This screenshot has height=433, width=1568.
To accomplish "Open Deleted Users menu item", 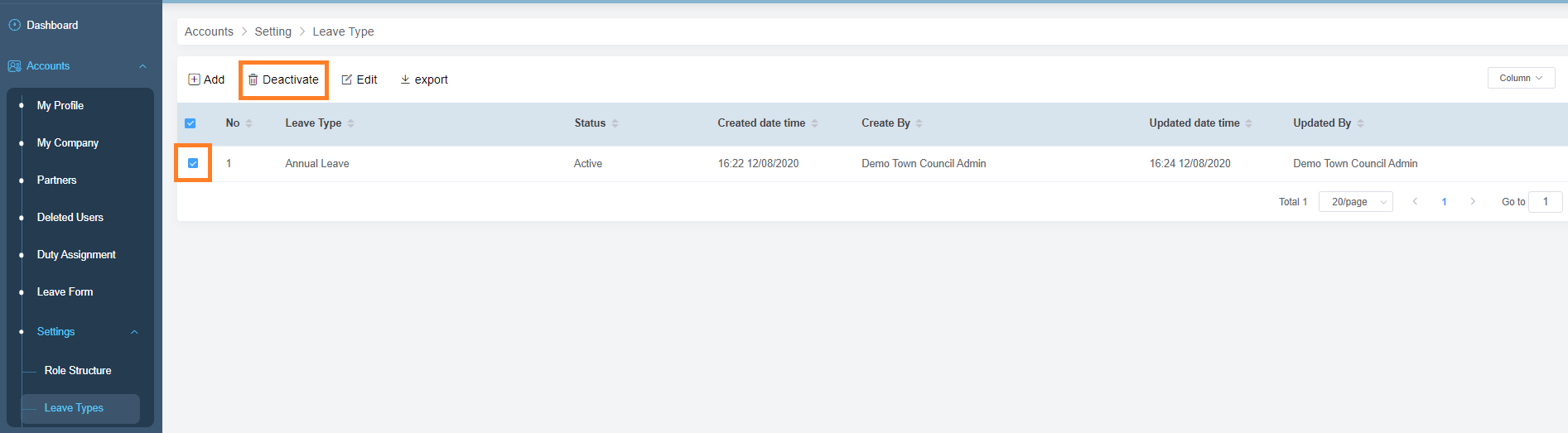I will [x=70, y=217].
